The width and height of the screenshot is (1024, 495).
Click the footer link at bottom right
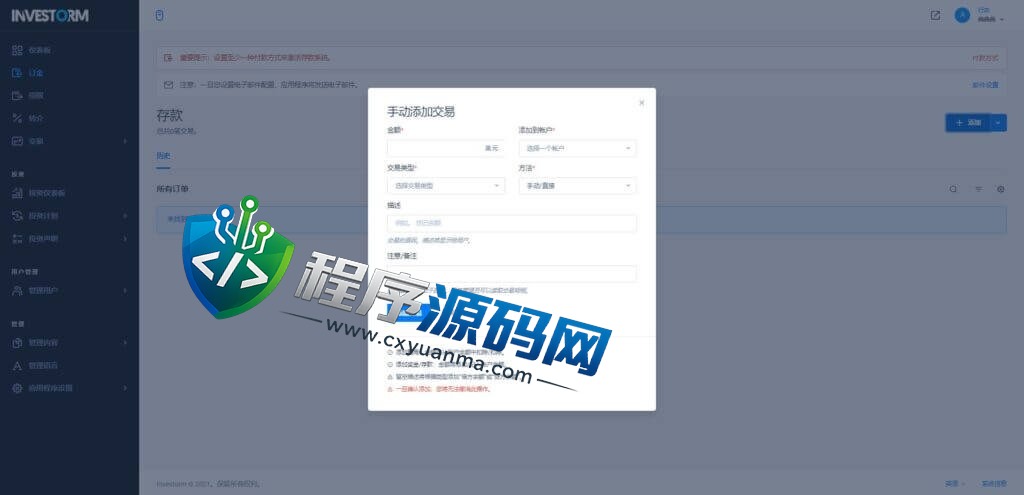(993, 484)
